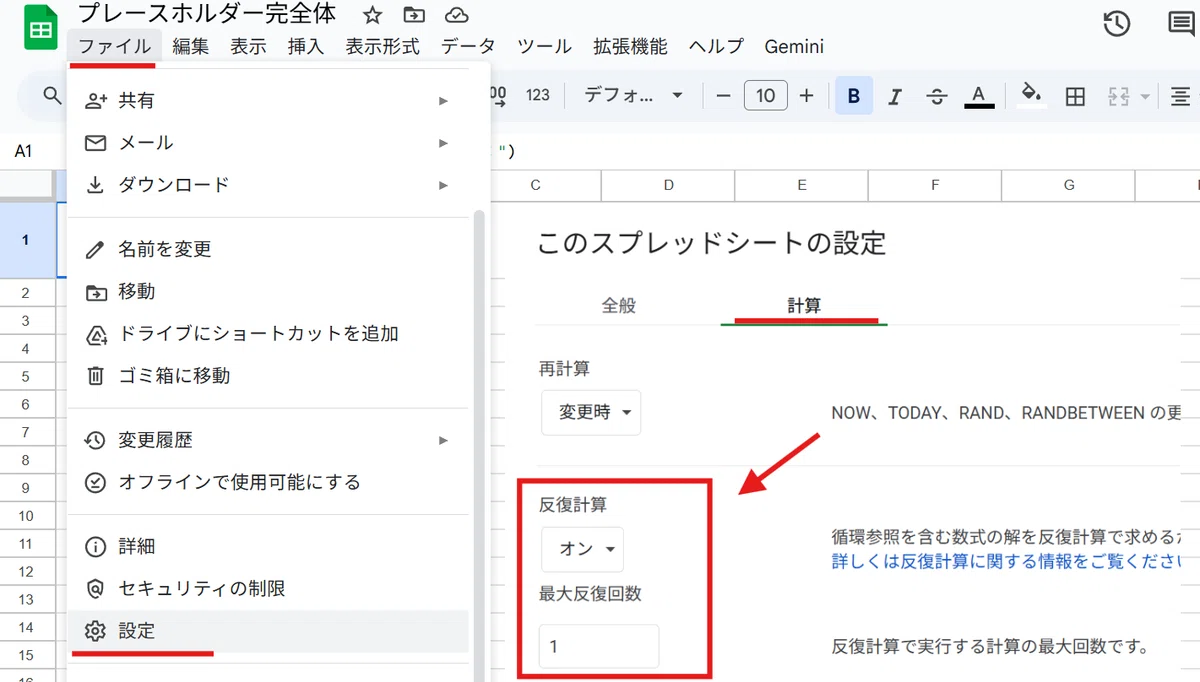This screenshot has height=682, width=1200.
Task: Increase font size with the plus button
Action: [807, 96]
